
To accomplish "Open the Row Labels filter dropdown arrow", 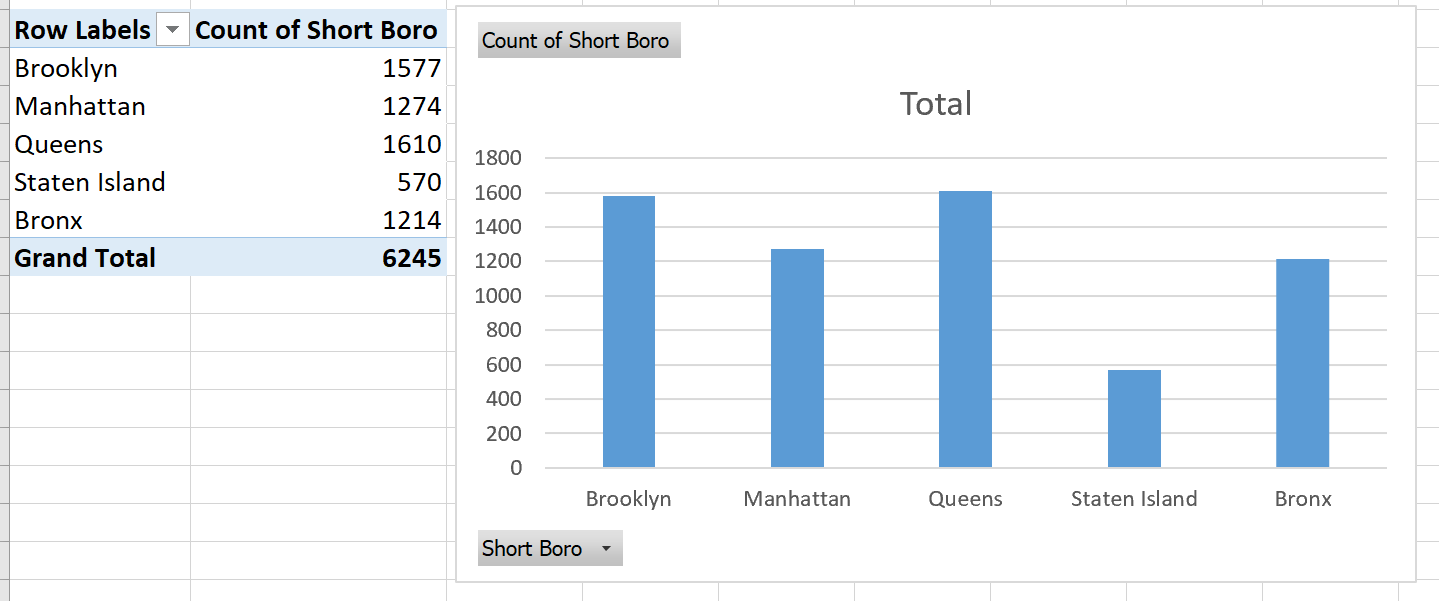I will point(173,31).
